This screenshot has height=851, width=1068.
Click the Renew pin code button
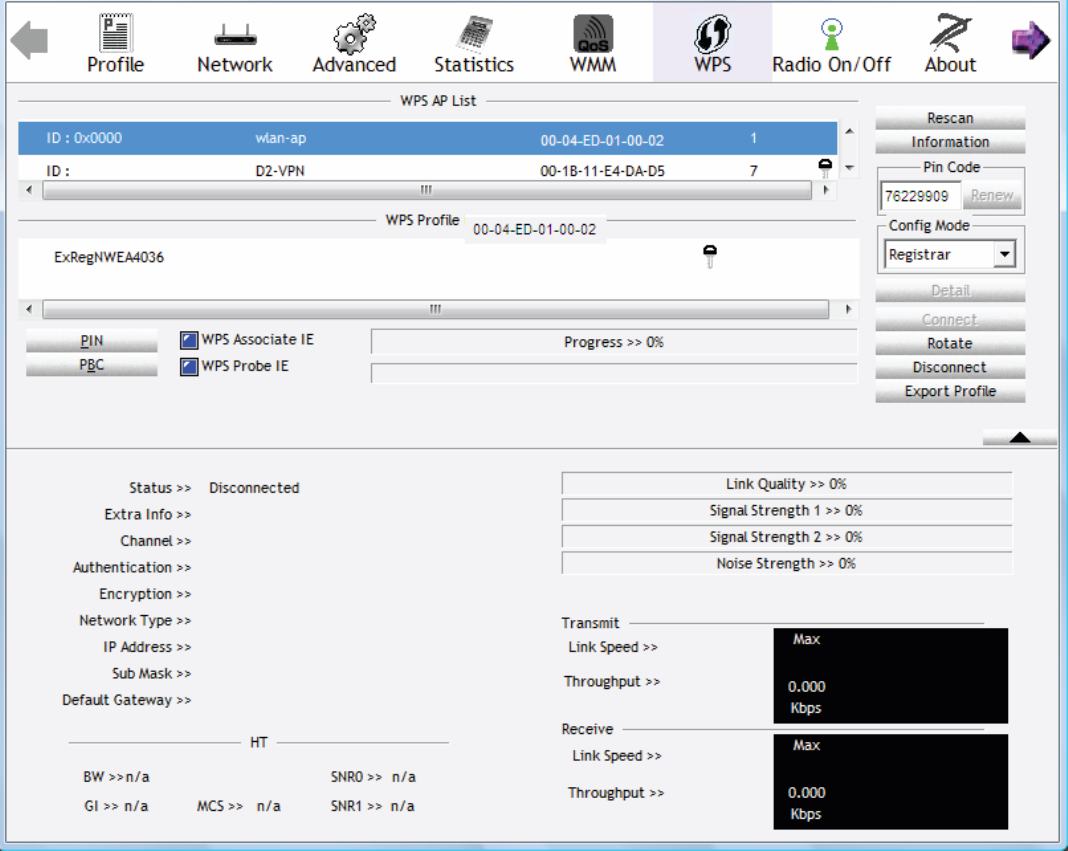pos(992,196)
